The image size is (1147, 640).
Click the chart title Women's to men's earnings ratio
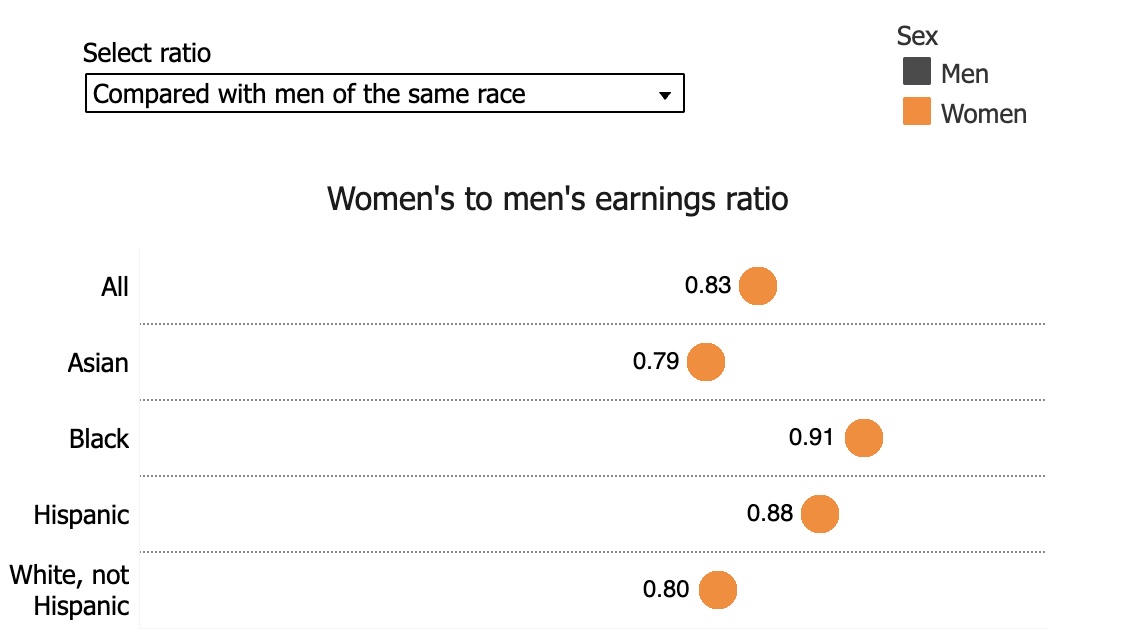click(558, 199)
